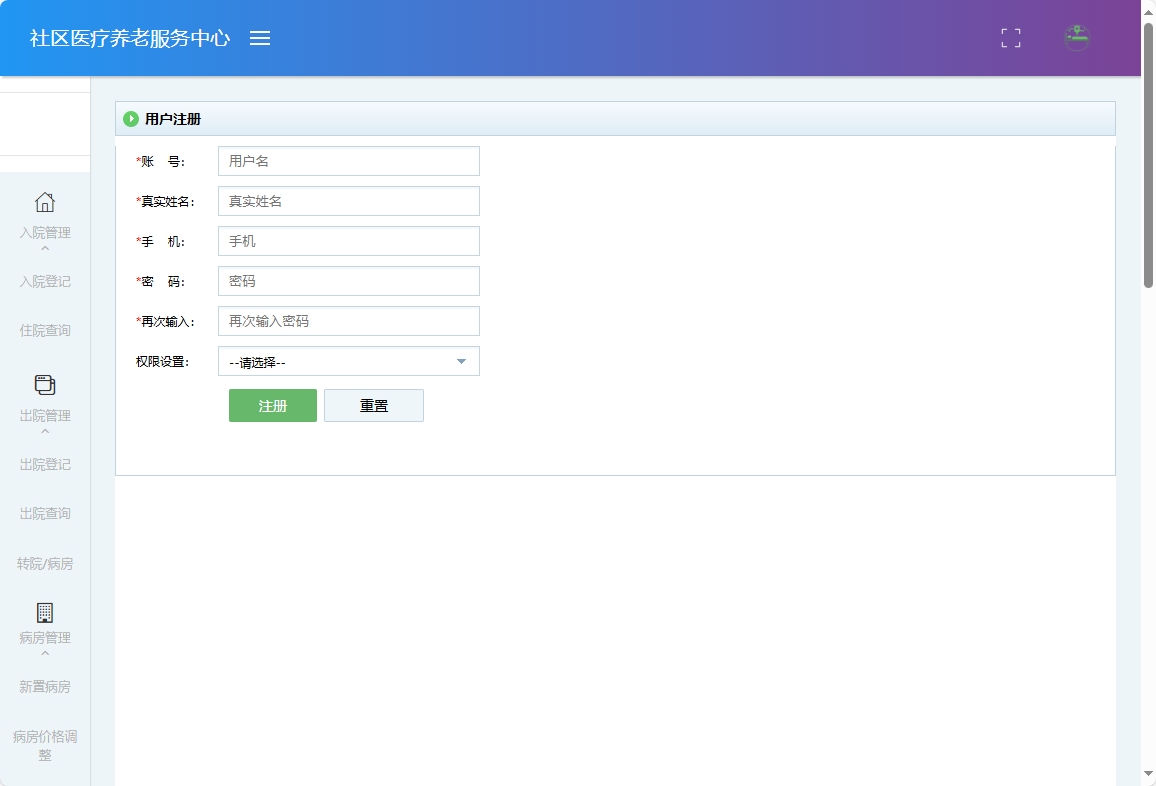Select 出院查询 in the sidebar
The image size is (1156, 786).
point(45,513)
